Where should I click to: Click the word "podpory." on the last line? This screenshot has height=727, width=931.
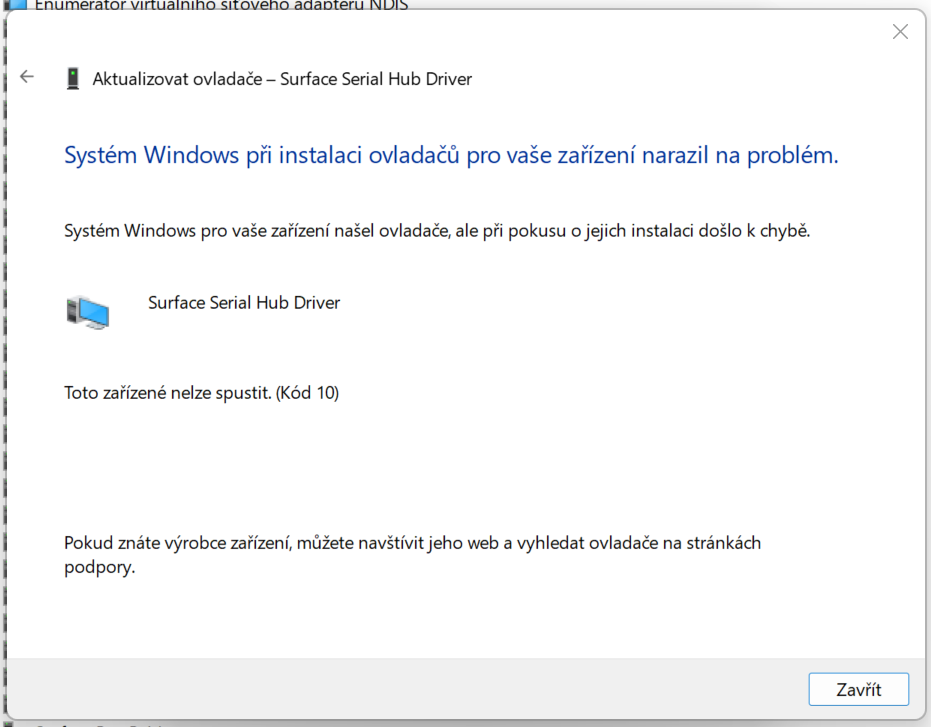99,568
